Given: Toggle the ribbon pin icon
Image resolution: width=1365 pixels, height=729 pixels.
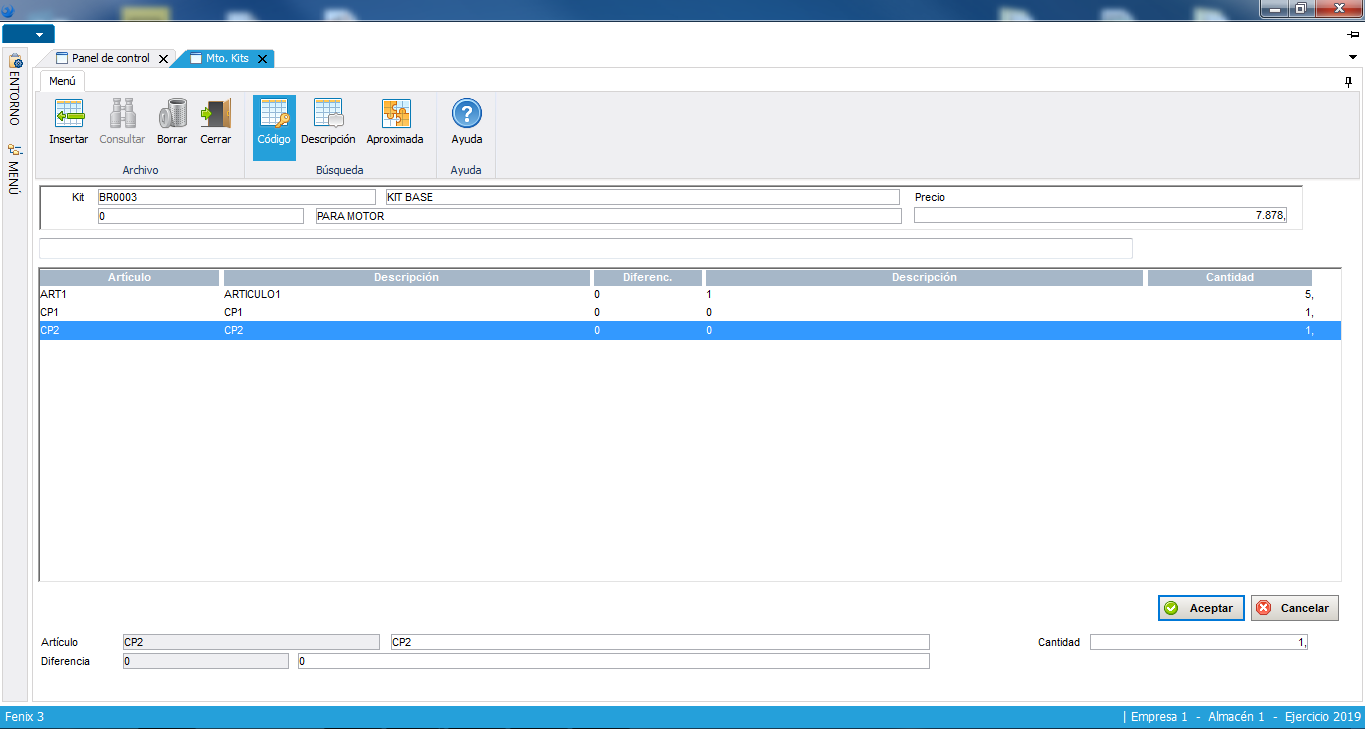Looking at the screenshot, I should tap(1348, 81).
